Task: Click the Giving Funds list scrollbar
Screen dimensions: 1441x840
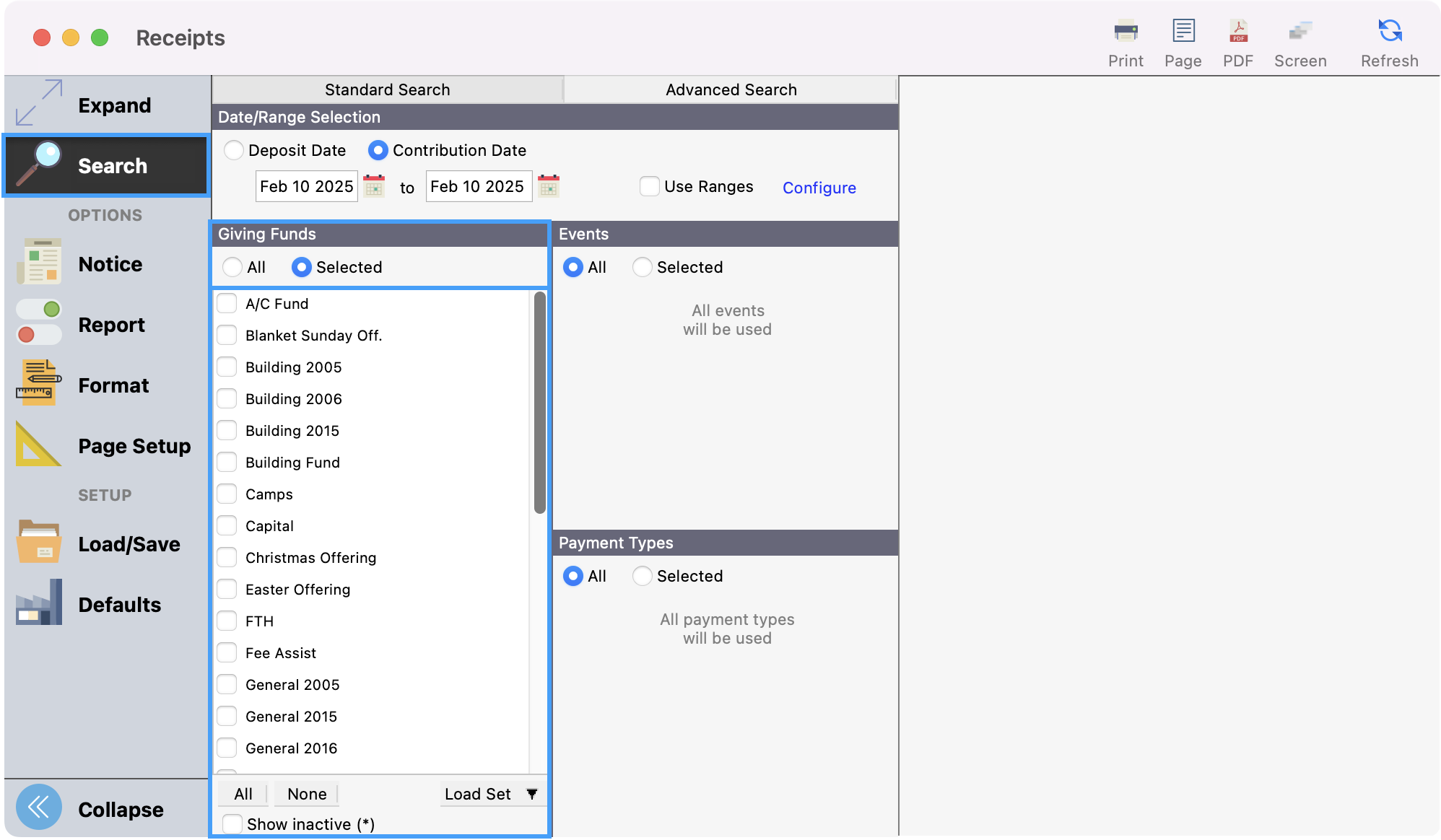Action: click(539, 403)
